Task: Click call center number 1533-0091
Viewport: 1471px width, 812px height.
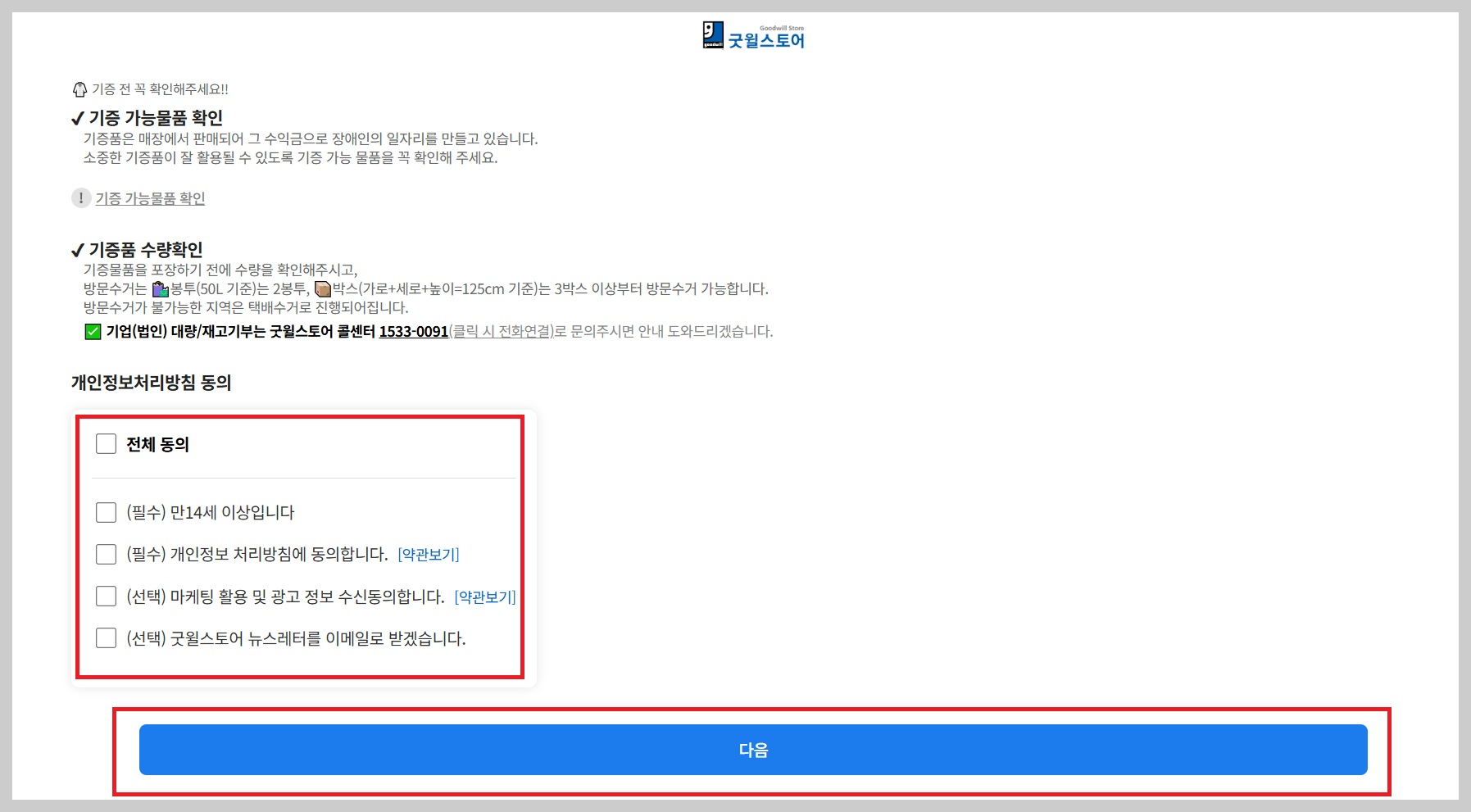Action: 414,332
